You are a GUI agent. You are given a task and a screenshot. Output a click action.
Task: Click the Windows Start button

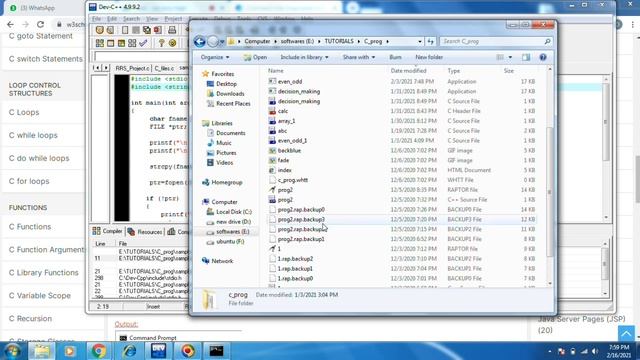12,351
